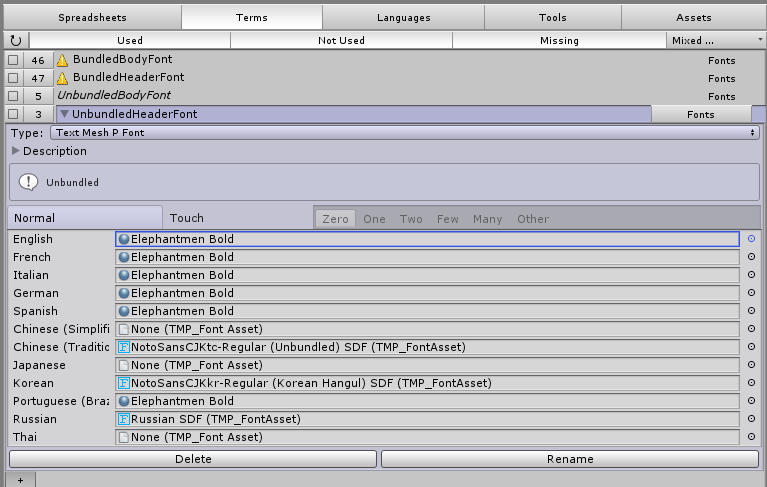
Task: Expand the Description foldout
Action: pos(16,151)
